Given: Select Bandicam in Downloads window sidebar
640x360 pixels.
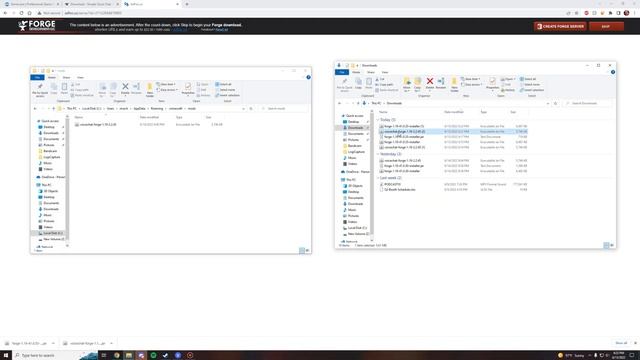Looking at the screenshot, I should click(x=354, y=146).
